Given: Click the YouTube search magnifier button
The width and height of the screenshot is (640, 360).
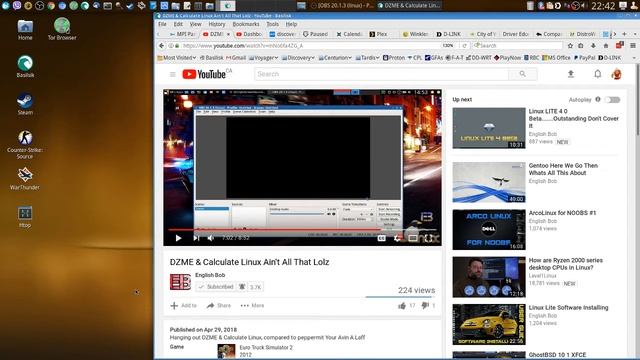Looking at the screenshot, I should point(523,74).
